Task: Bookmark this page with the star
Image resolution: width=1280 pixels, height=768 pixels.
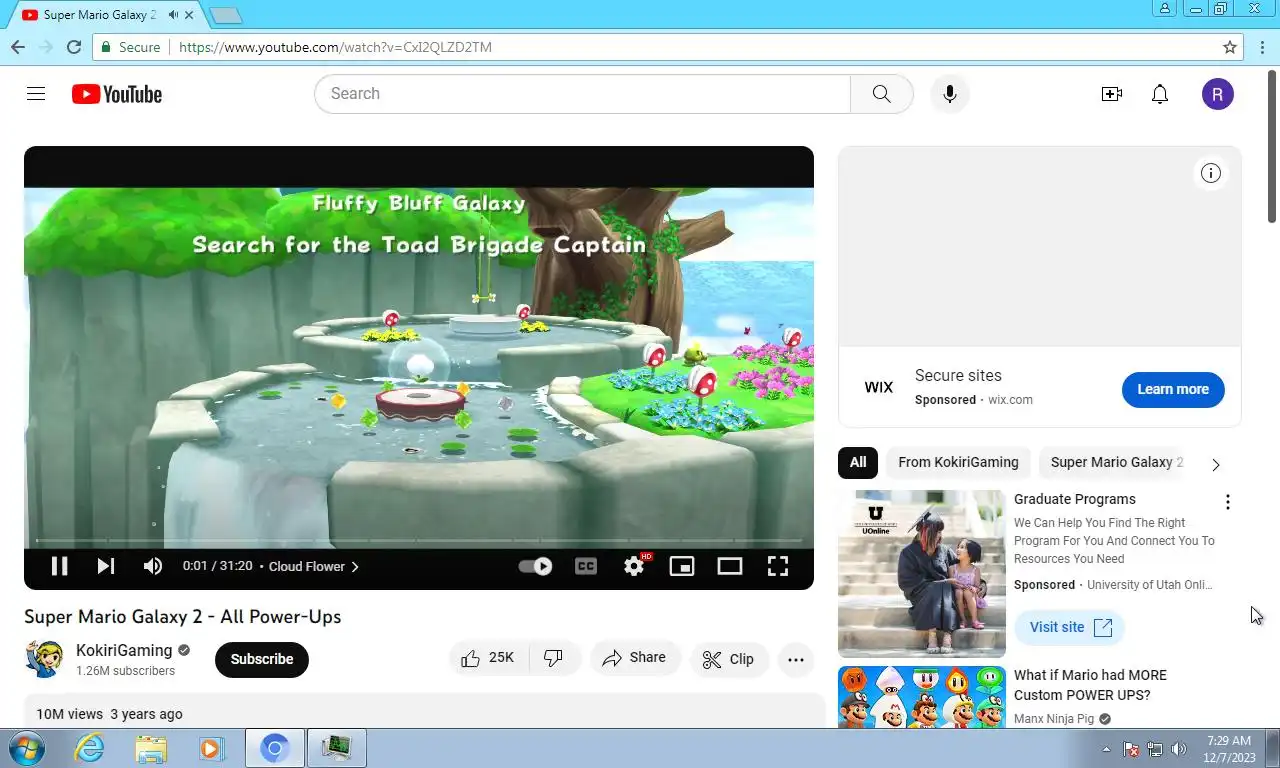Action: [1230, 47]
